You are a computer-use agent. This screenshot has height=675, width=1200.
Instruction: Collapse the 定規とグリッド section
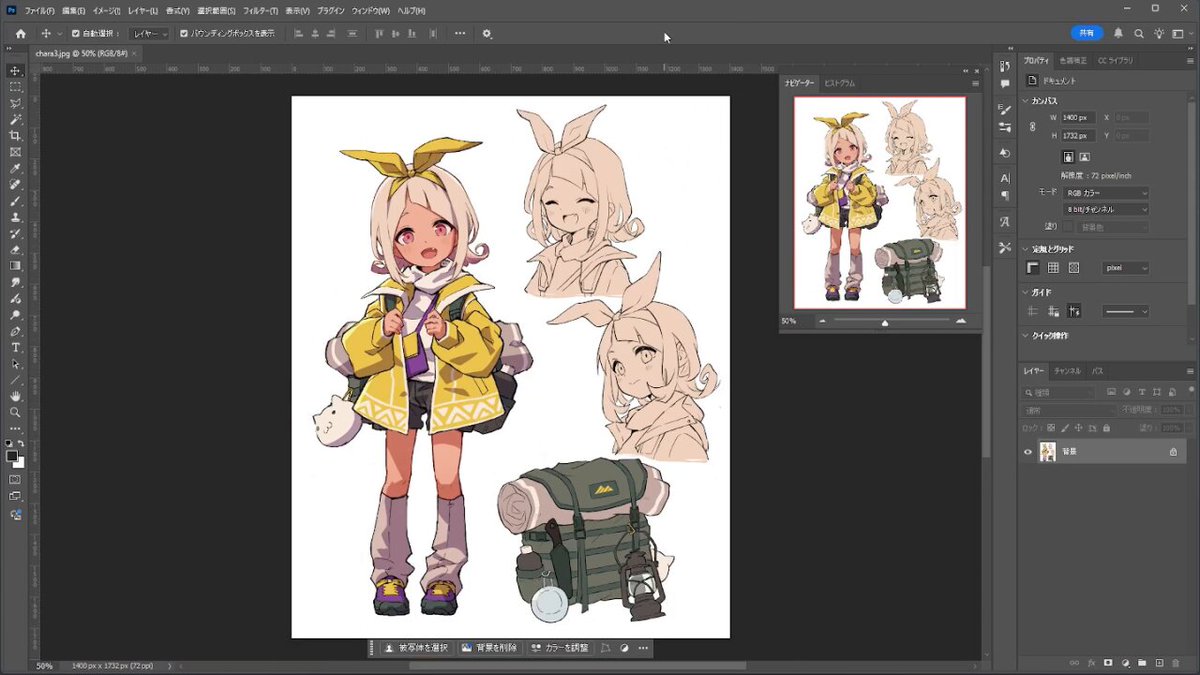pos(1025,248)
